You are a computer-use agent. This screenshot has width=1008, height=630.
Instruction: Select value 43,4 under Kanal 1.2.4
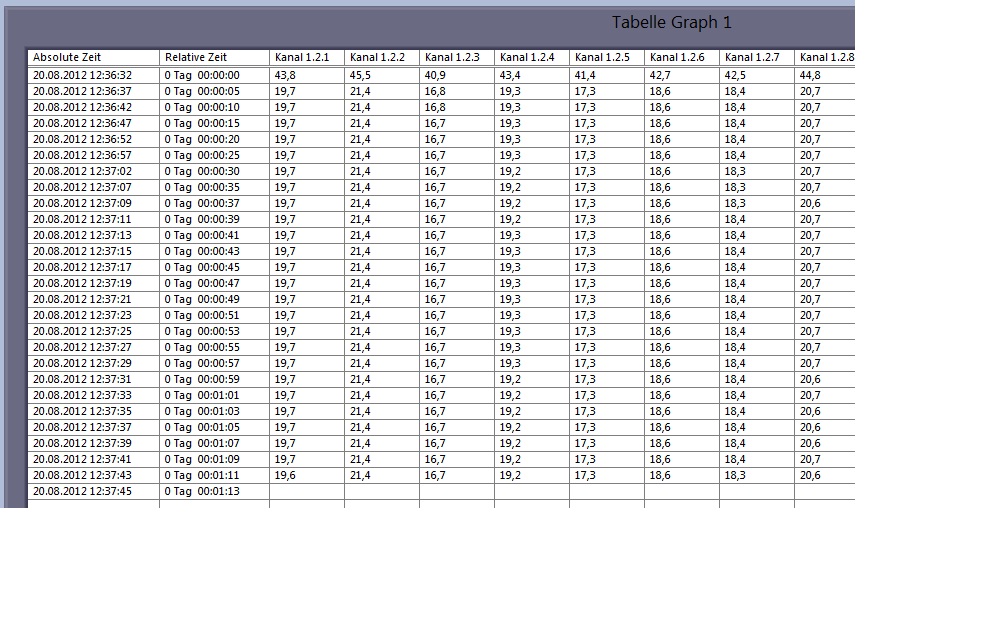[x=532, y=75]
